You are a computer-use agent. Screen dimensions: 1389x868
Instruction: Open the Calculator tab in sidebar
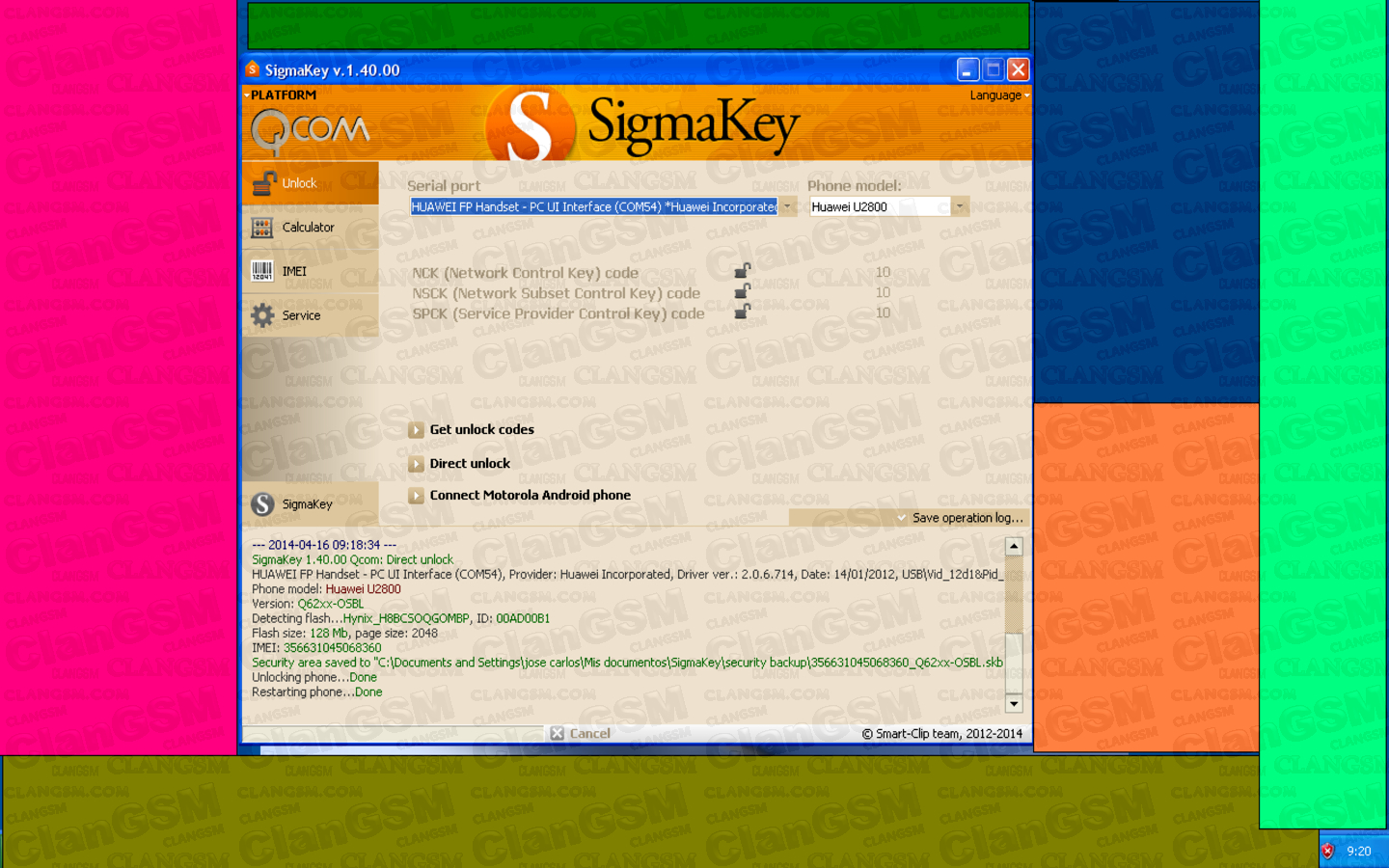pyautogui.click(x=311, y=228)
